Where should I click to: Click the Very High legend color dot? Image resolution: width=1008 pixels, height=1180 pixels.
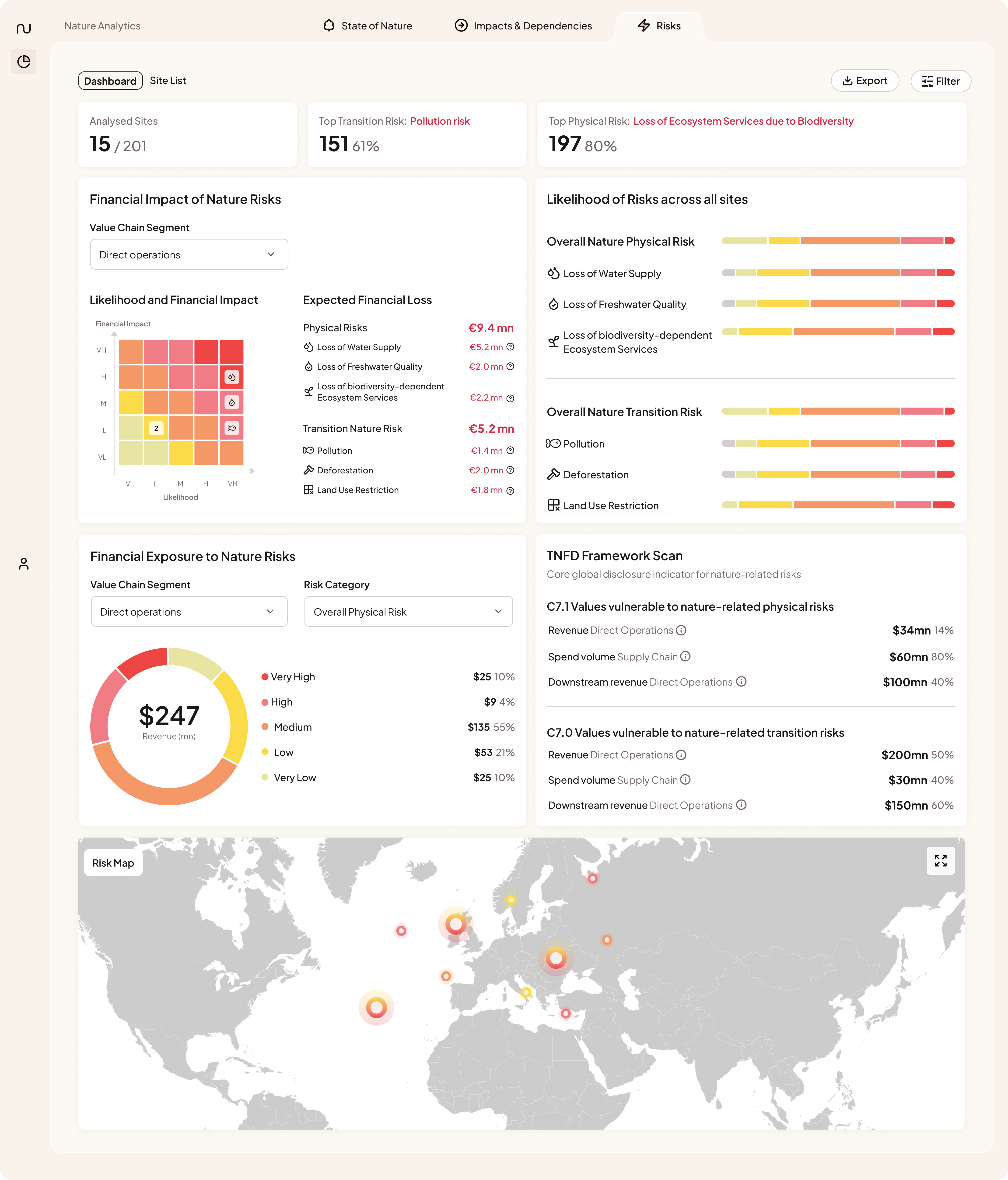[x=265, y=676]
